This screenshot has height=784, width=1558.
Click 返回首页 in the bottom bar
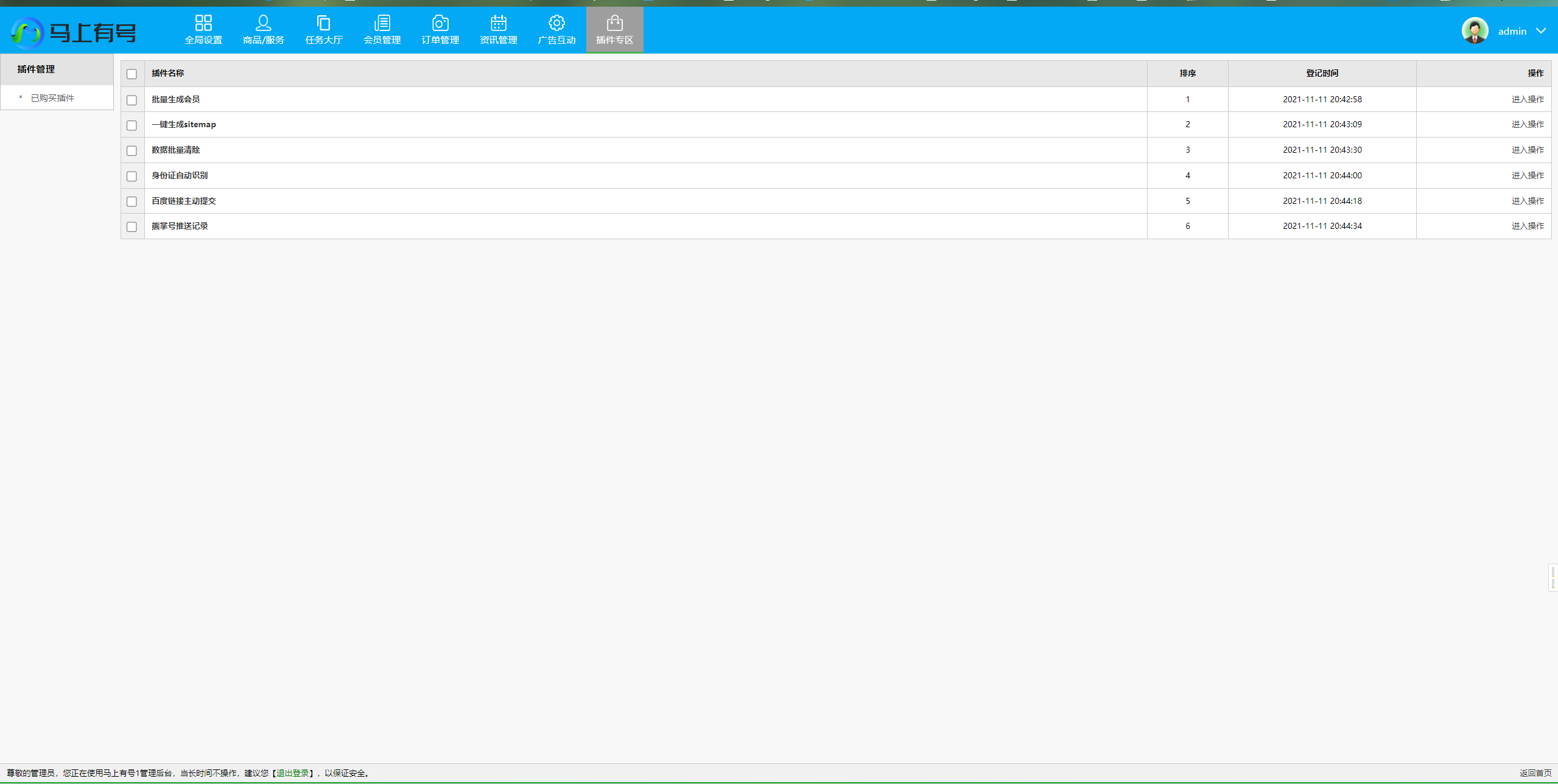click(x=1535, y=773)
